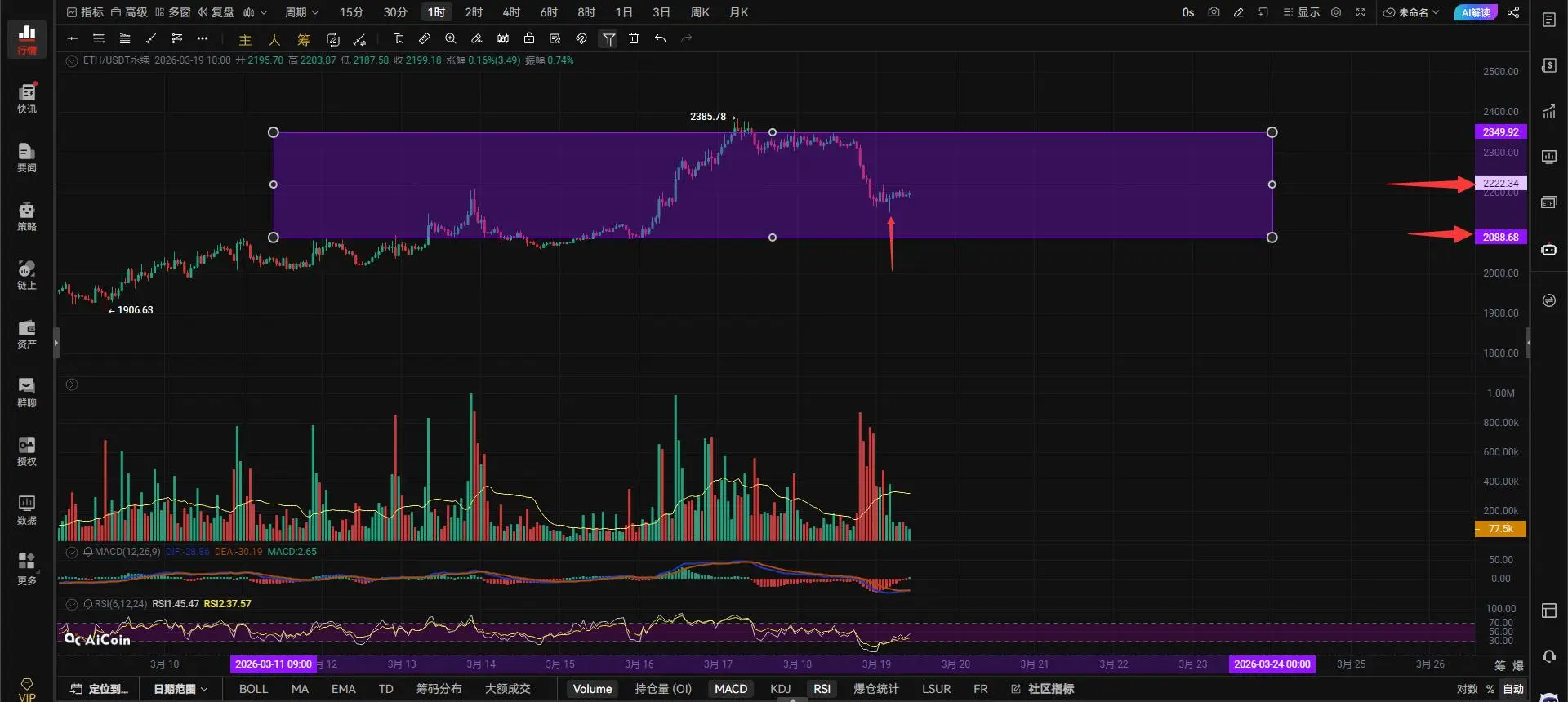Viewport: 1568px width, 702px height.
Task: Select the ruler measure tool
Action: (x=425, y=38)
